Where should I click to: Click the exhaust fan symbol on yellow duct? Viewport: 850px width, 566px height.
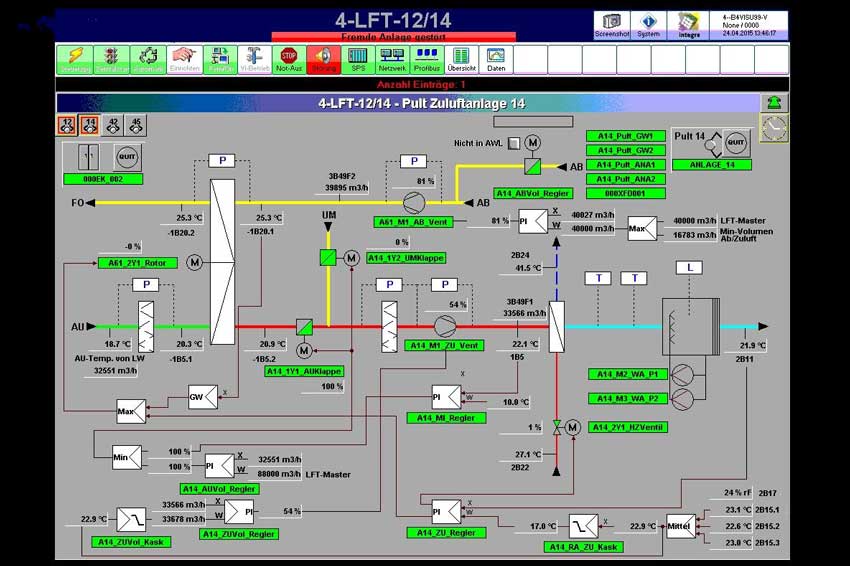pyautogui.click(x=414, y=203)
